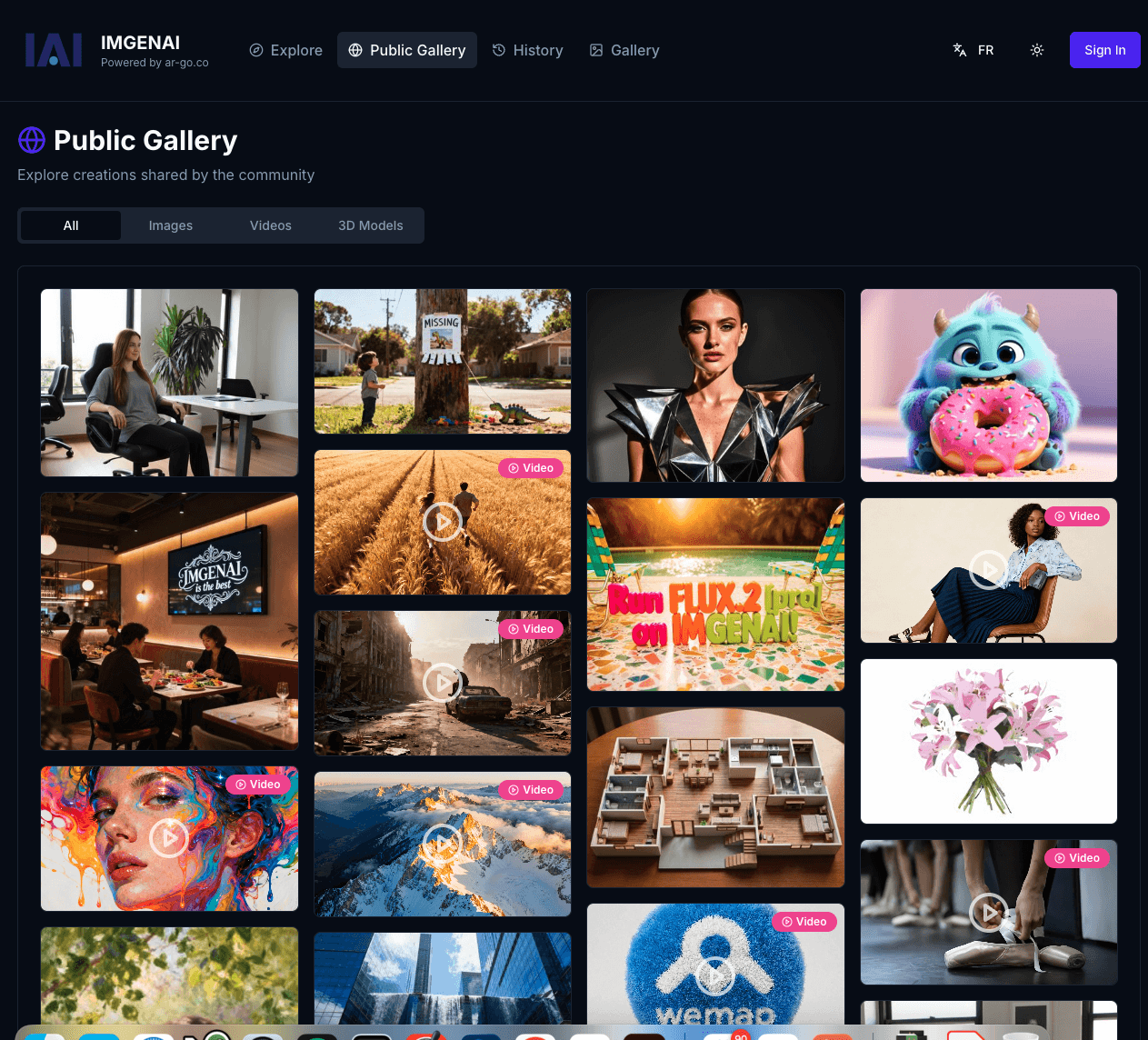Viewport: 1148px width, 1040px height.
Task: Switch to the Images filter tab
Action: point(171,225)
